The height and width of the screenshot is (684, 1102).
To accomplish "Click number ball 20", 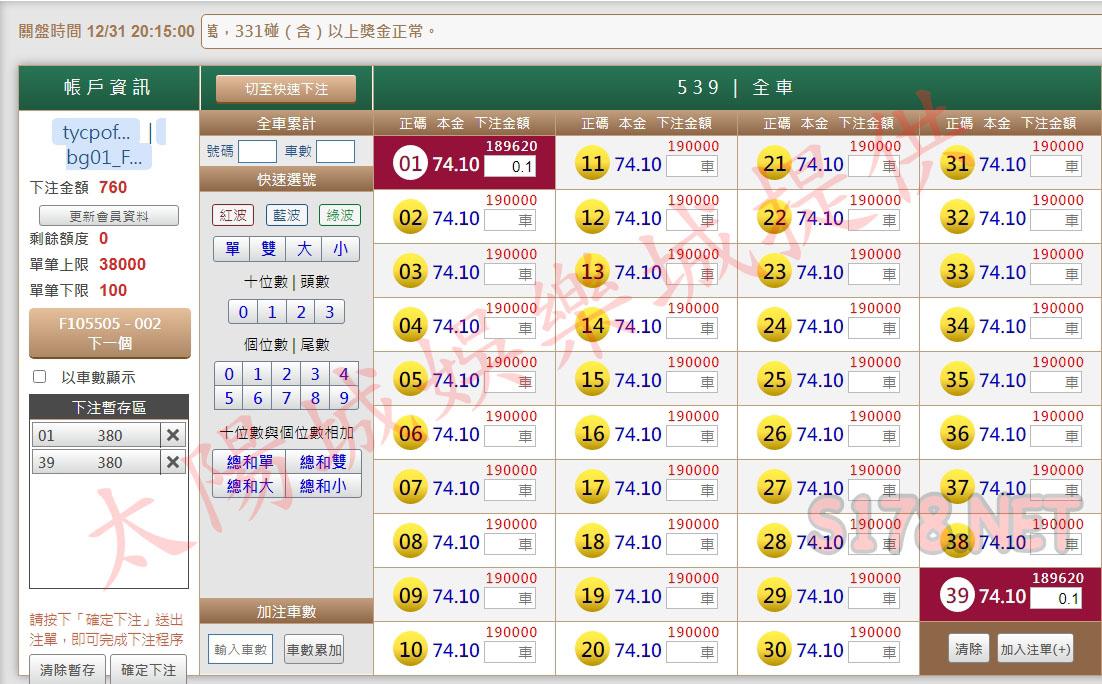I will point(592,650).
